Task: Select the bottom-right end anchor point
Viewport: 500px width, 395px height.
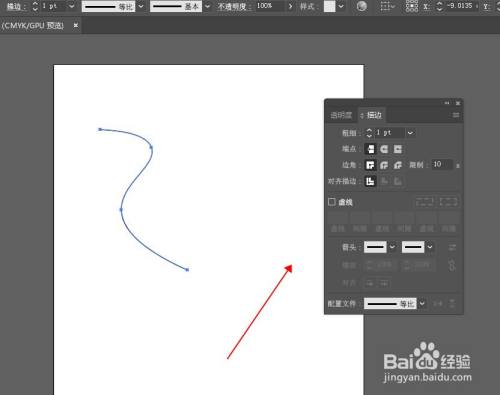Action: (187, 270)
